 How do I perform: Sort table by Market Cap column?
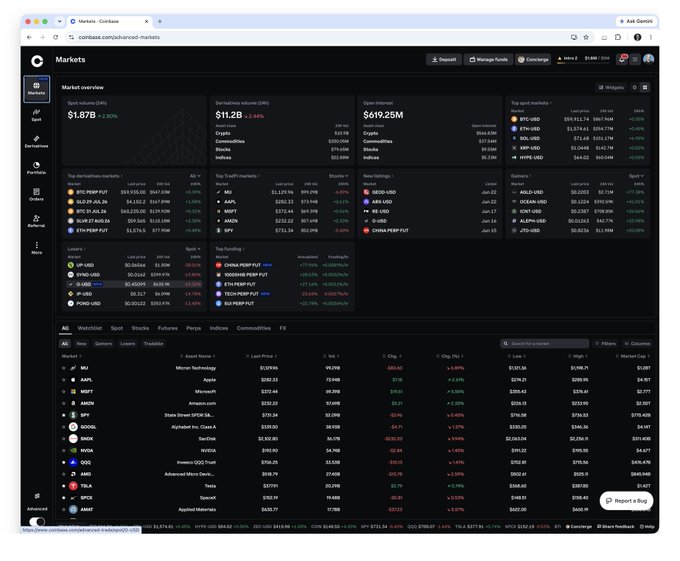pyautogui.click(x=633, y=356)
